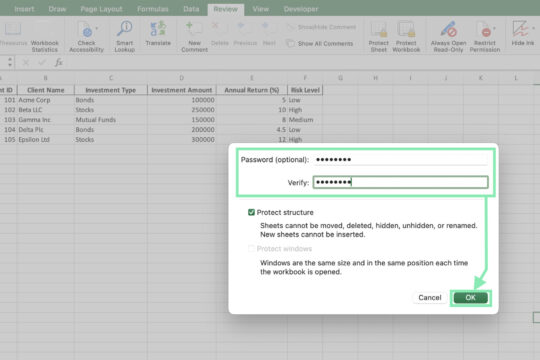Select the 150000 amount cell
Screen dimensions: 540x360
click(181, 120)
